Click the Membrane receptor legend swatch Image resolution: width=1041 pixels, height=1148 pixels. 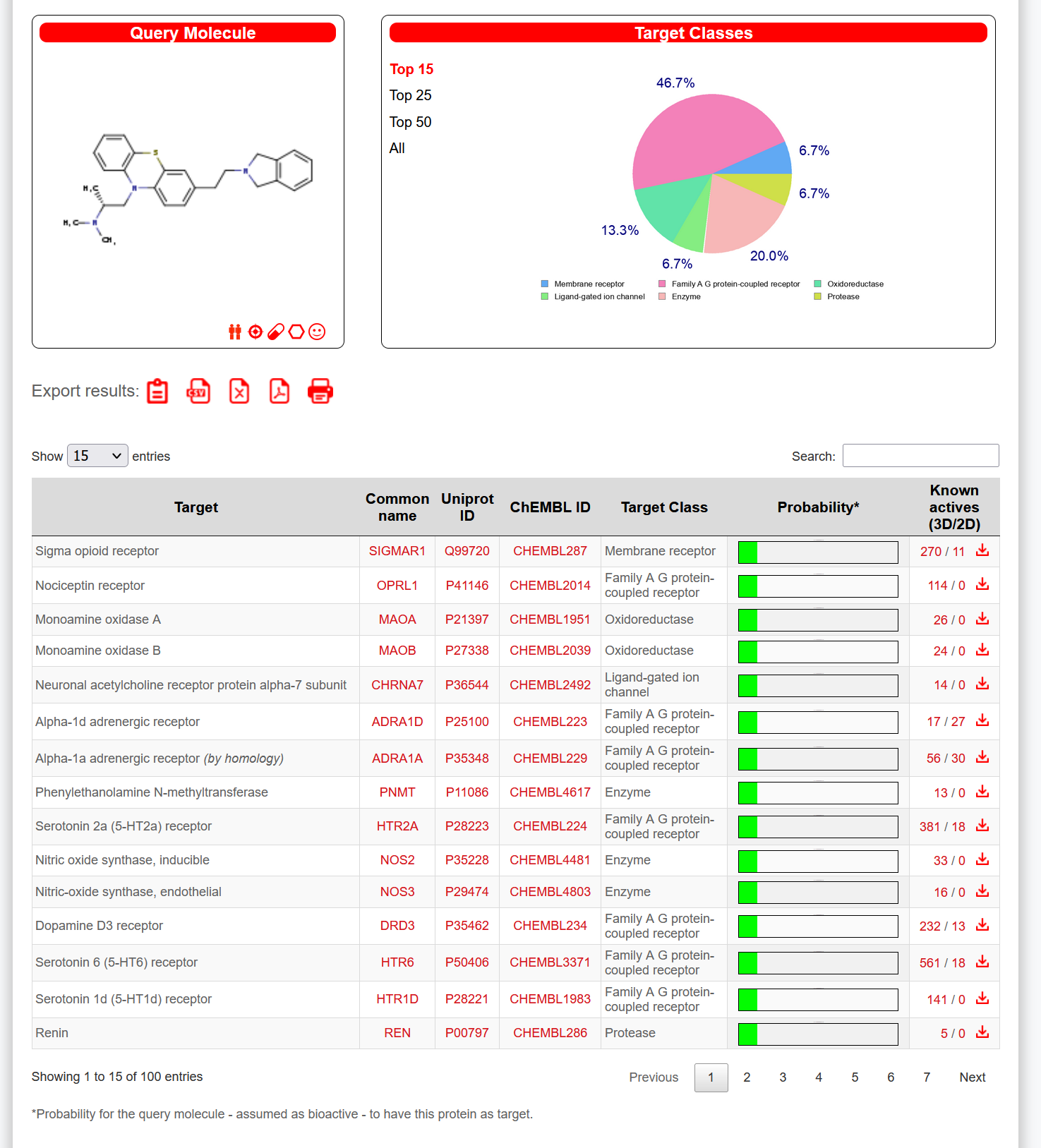click(x=544, y=284)
